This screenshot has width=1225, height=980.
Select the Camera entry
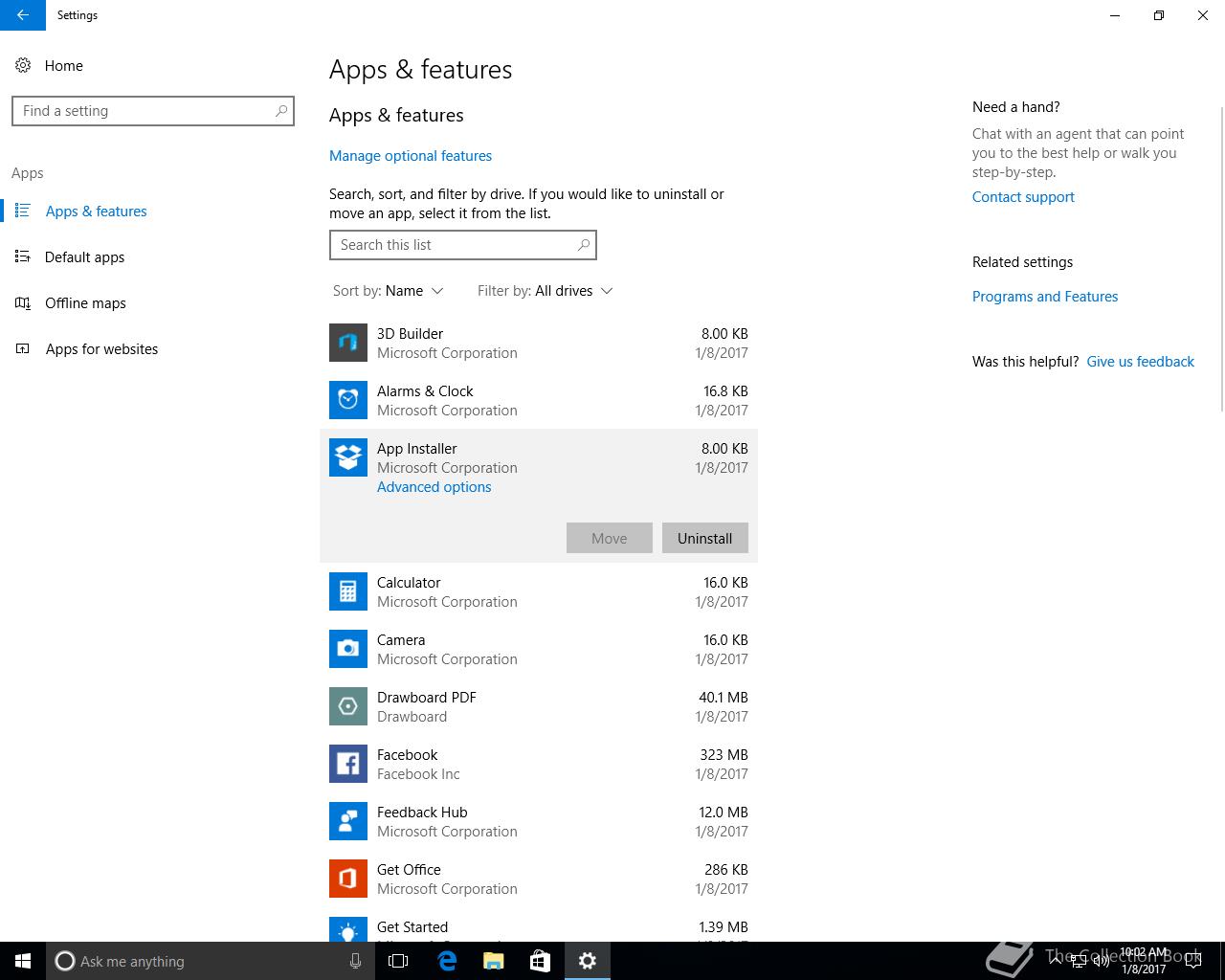click(x=539, y=649)
